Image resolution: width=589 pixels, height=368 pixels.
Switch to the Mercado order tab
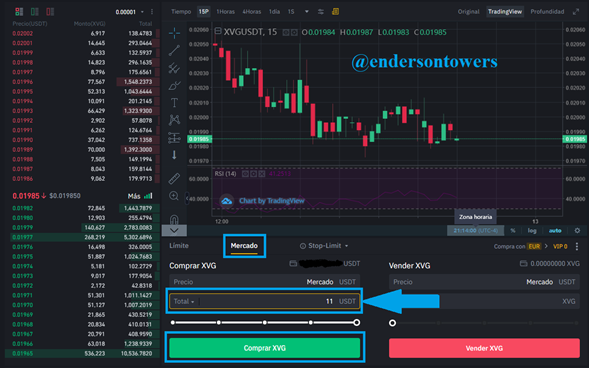coord(244,246)
